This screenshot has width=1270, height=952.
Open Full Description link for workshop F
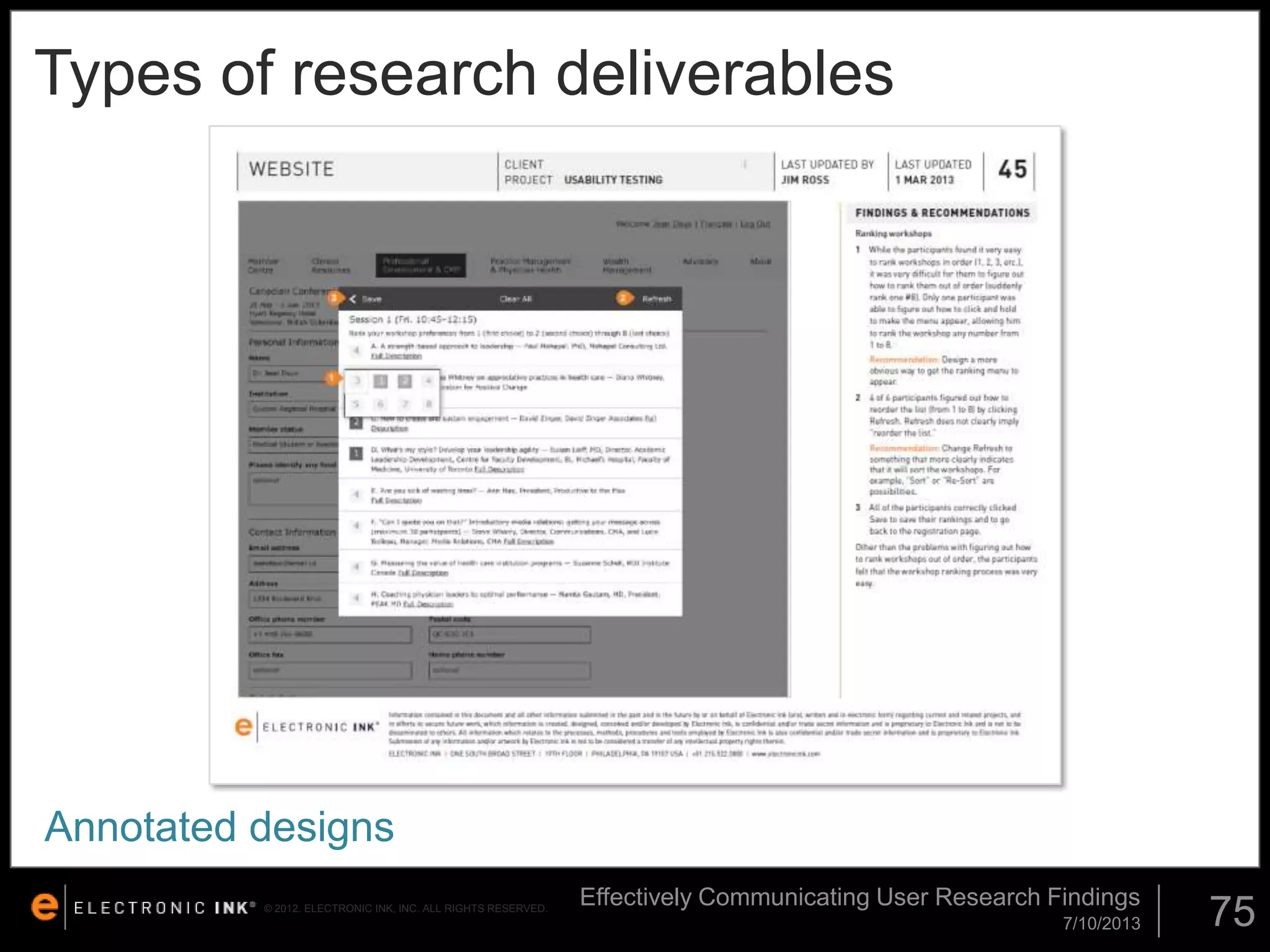click(x=528, y=541)
